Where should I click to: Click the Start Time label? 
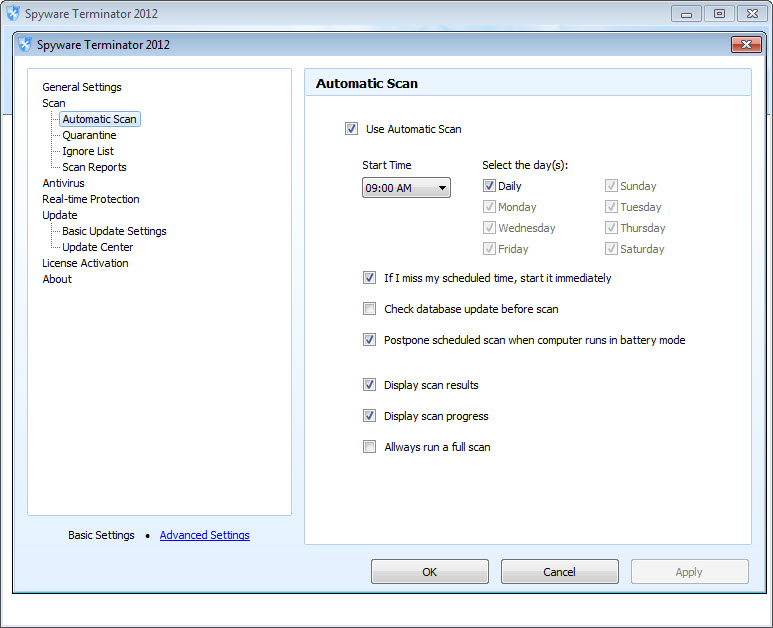click(386, 165)
